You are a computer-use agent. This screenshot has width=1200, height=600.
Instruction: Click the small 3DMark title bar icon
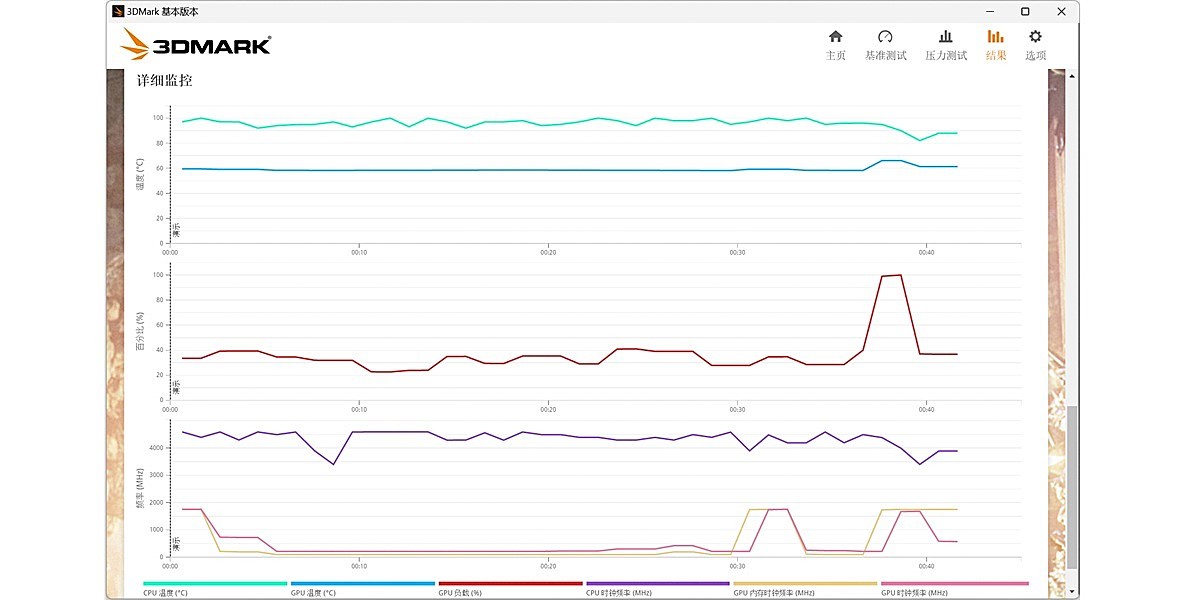coord(119,11)
